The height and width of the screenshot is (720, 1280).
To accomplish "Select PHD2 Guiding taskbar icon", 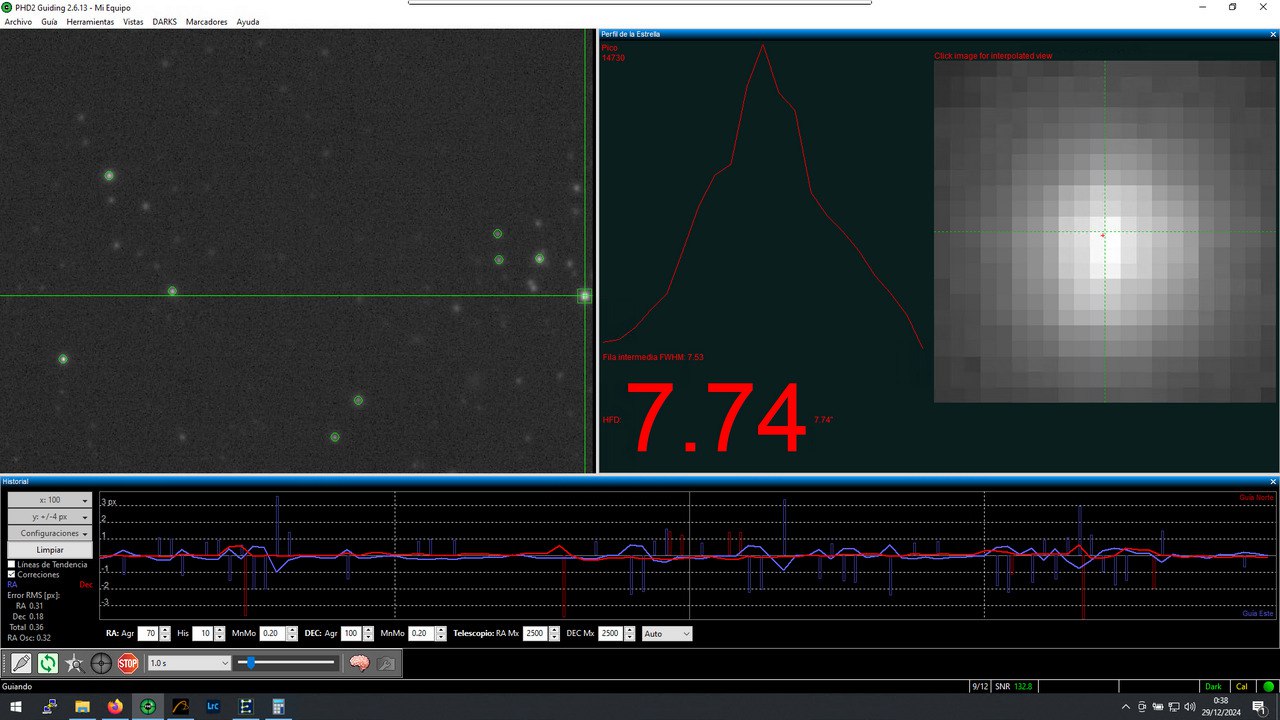I will pyautogui.click(x=148, y=707).
